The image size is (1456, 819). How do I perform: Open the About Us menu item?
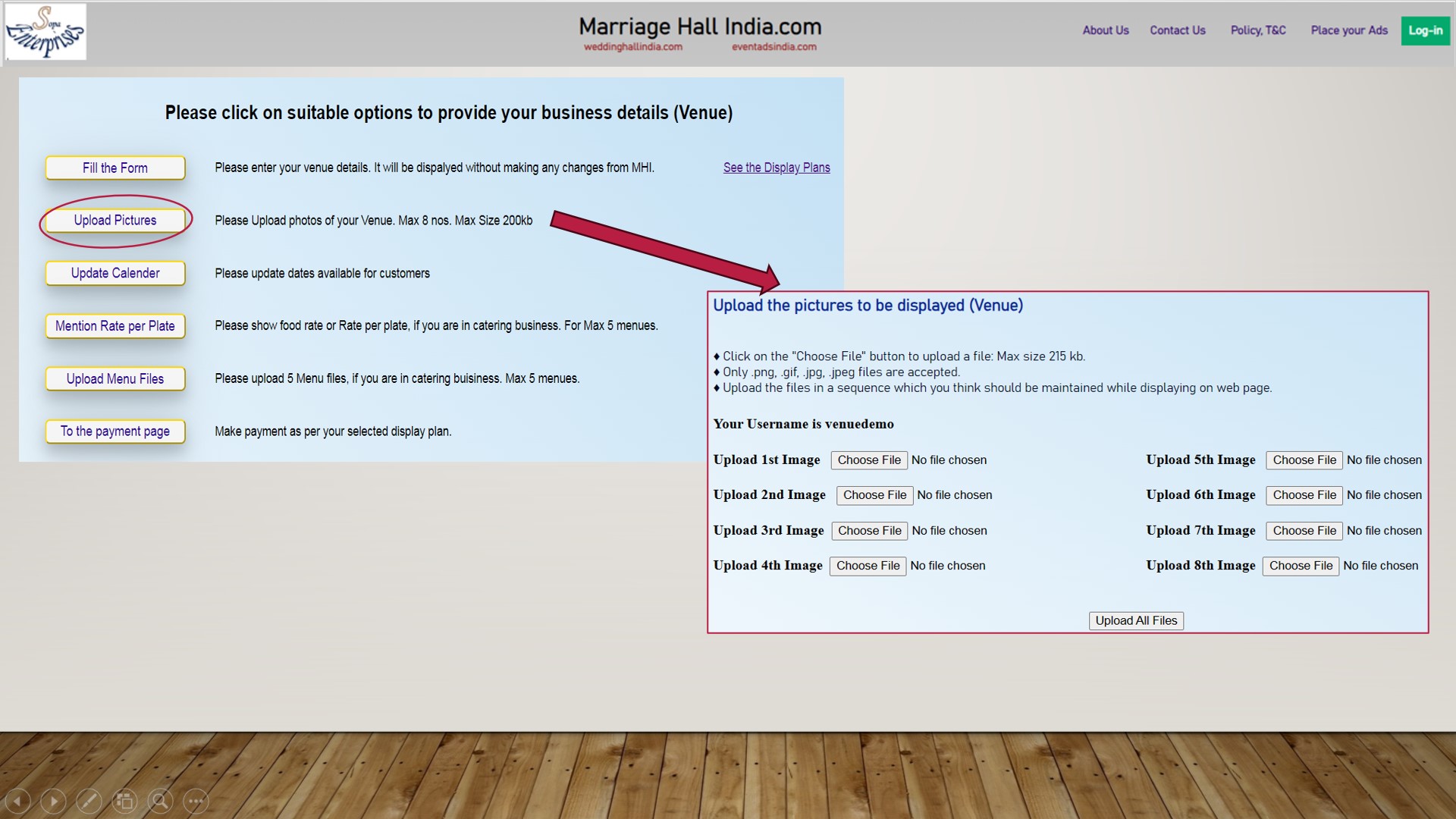(x=1106, y=30)
